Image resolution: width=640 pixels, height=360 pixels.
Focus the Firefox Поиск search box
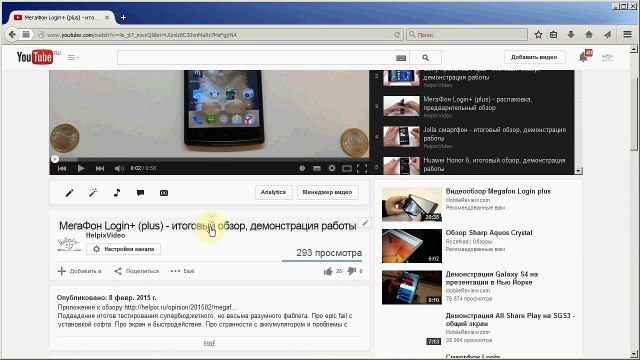(467, 35)
